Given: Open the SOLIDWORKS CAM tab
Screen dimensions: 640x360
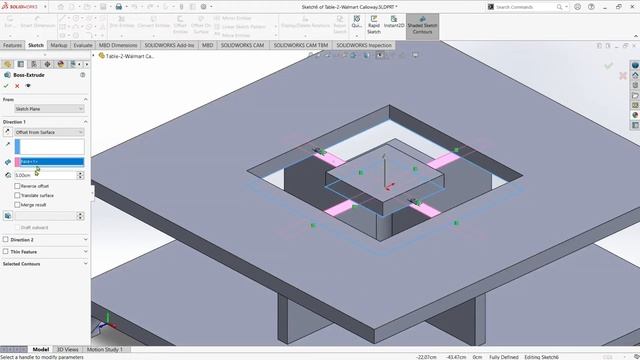Looking at the screenshot, I should coord(242,45).
